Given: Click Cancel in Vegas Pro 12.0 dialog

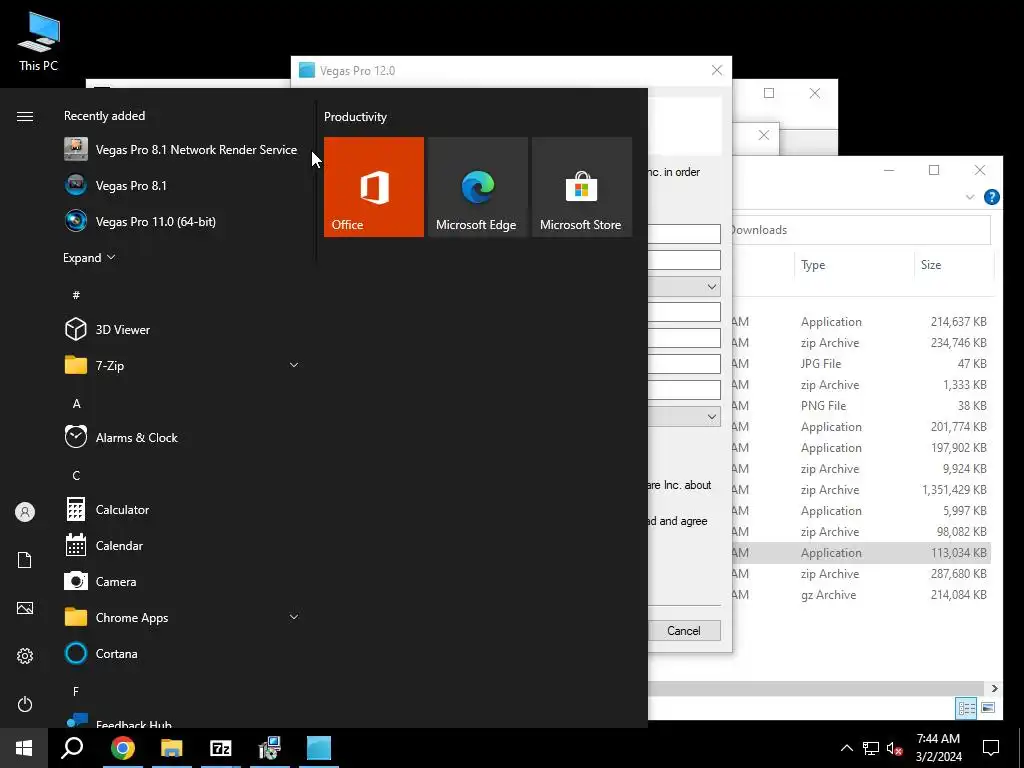Looking at the screenshot, I should (684, 630).
